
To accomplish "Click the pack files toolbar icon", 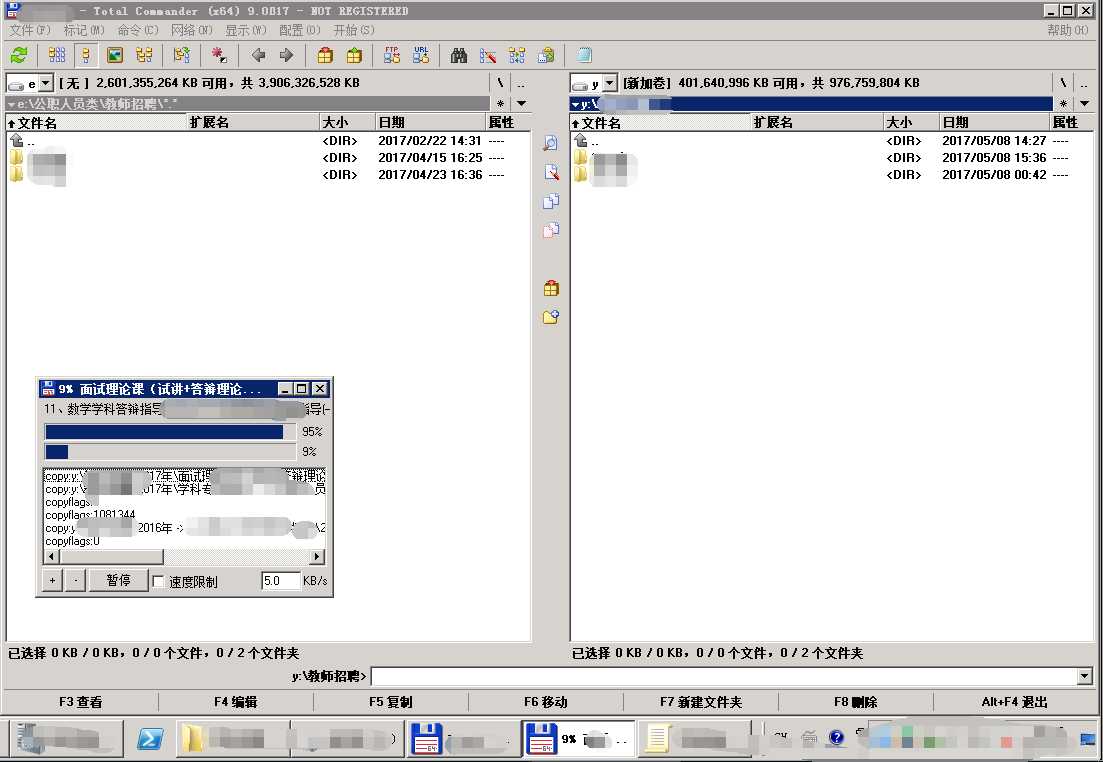I will tap(325, 55).
